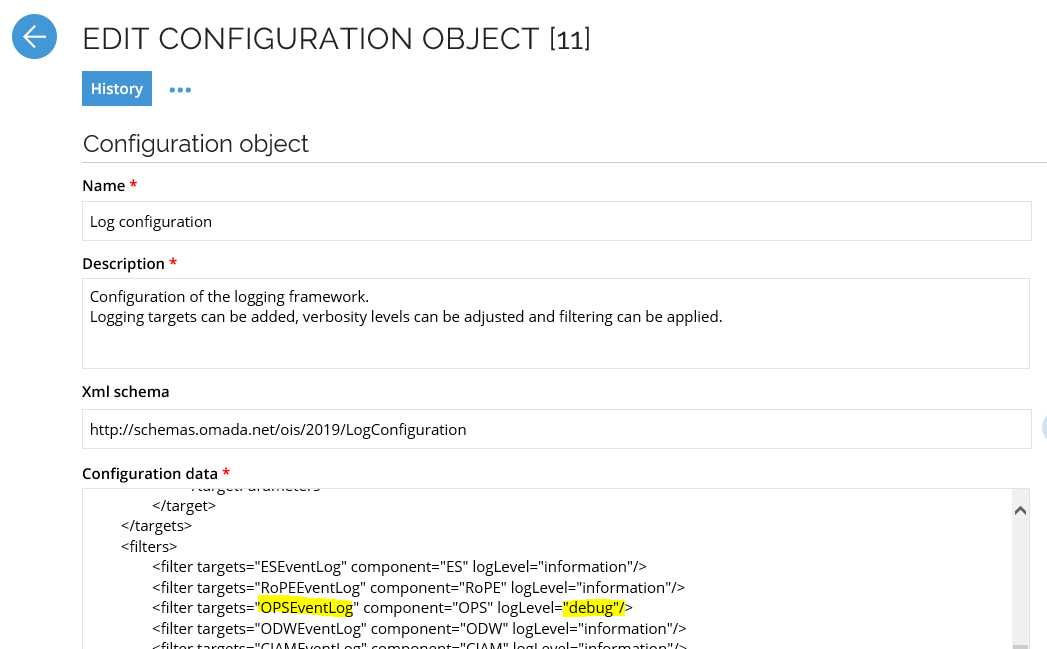Click the ESEventLog filter line

[x=400, y=566]
